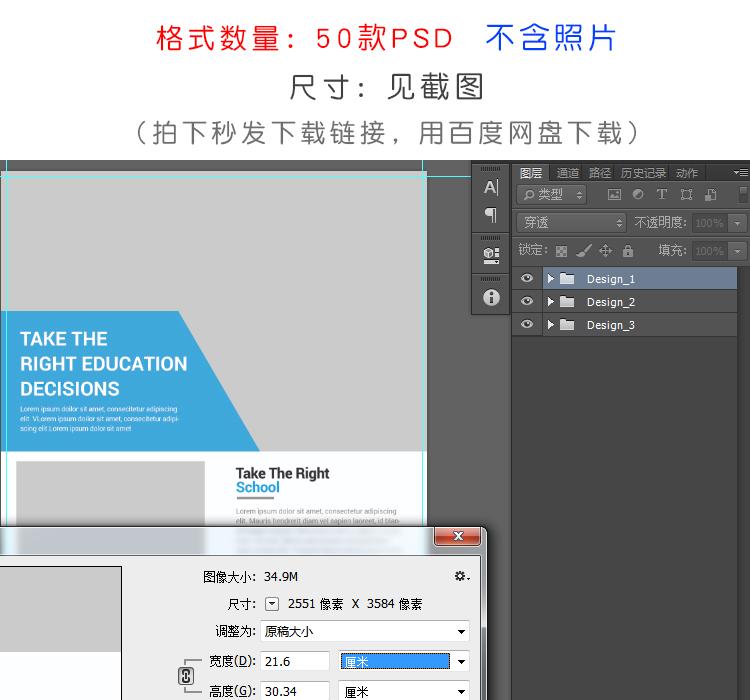Screen dimensions: 750x700
Task: Open the 3D materials panel icon
Action: point(490,255)
